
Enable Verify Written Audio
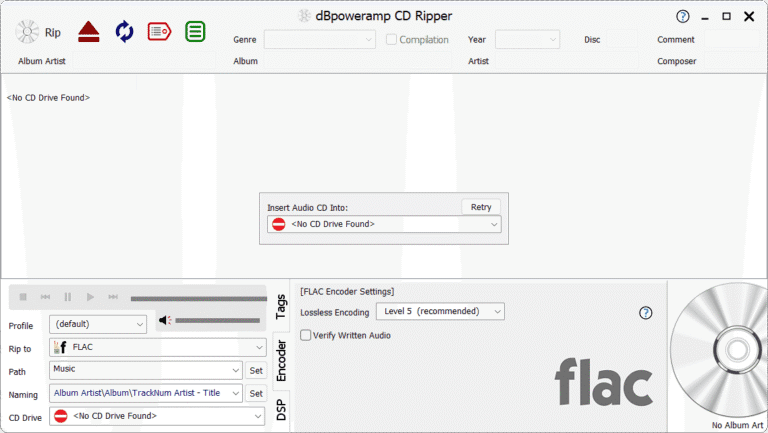[305, 335]
